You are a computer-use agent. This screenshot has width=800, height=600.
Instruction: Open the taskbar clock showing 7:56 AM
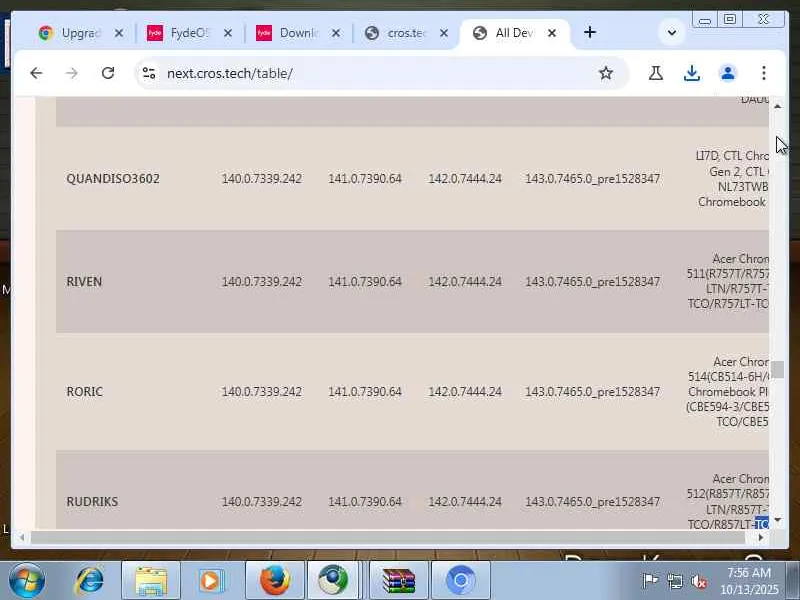pos(749,581)
